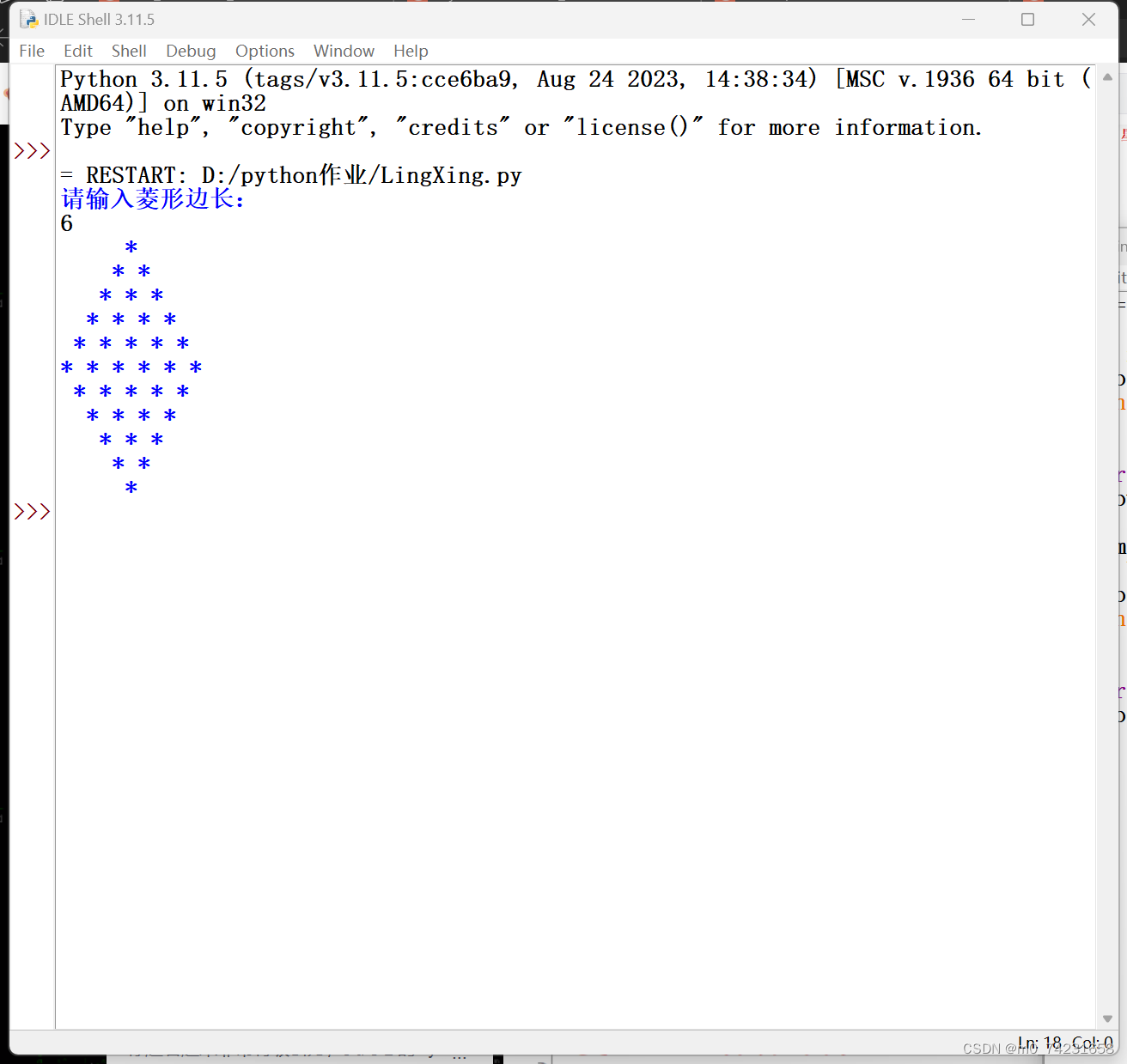Viewport: 1127px width, 1064px height.
Task: Click the Col: 0 status bar indicator
Action: 1093,1043
